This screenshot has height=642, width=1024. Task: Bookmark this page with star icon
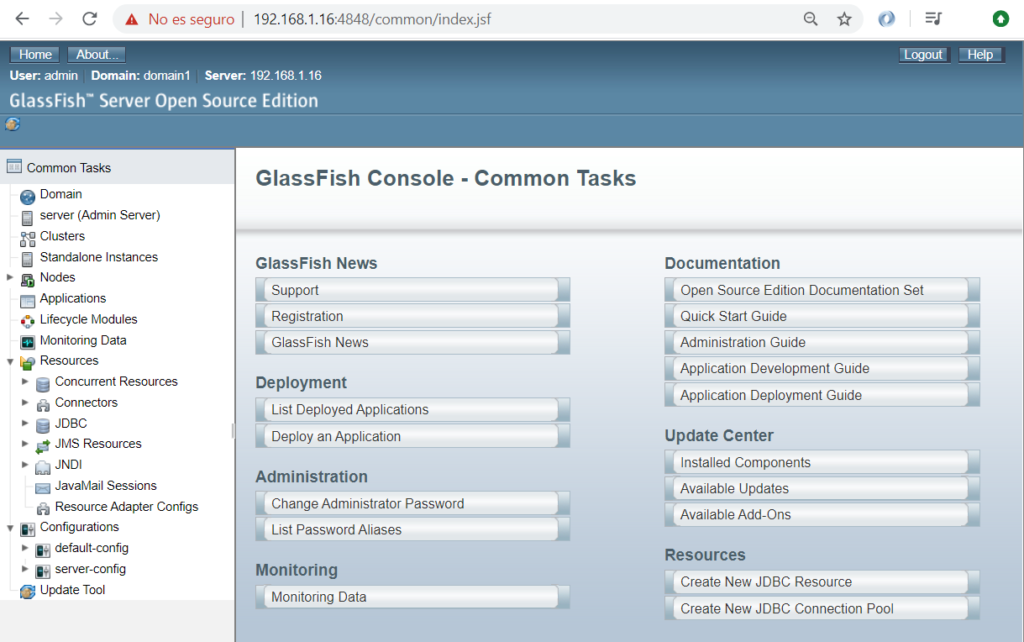844,19
